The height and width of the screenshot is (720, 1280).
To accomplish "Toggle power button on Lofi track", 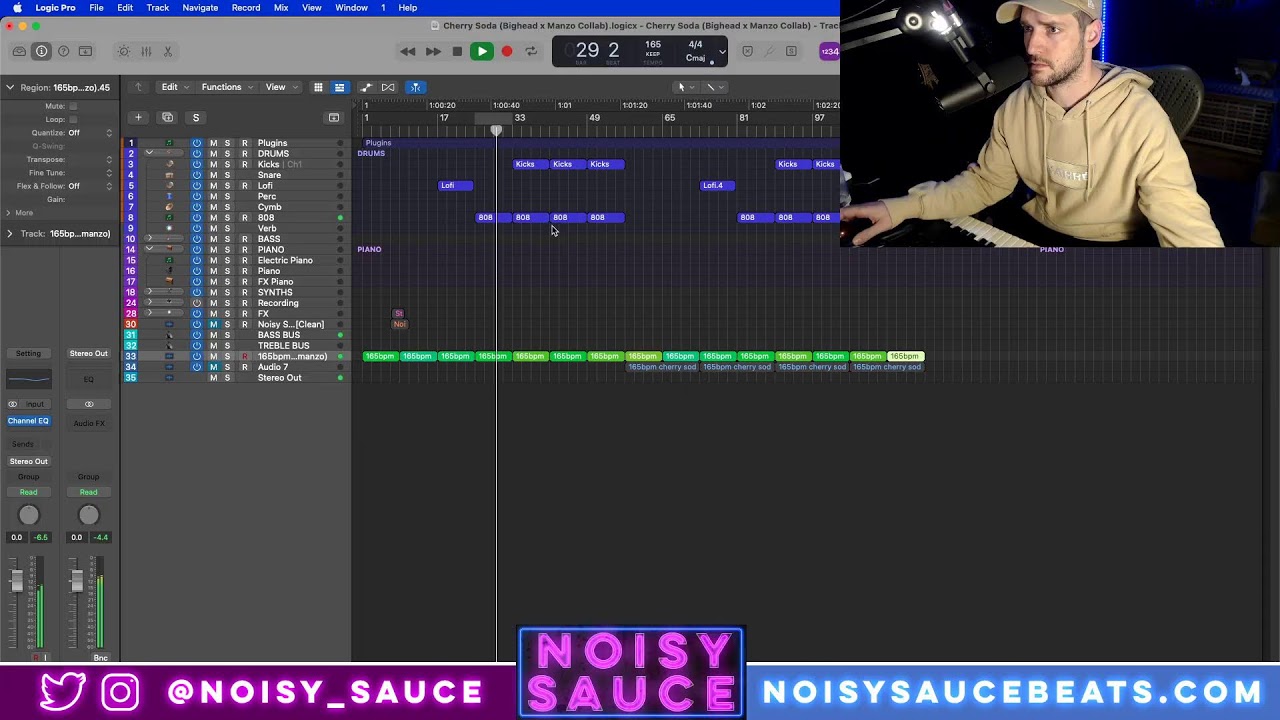I will [x=197, y=185].
